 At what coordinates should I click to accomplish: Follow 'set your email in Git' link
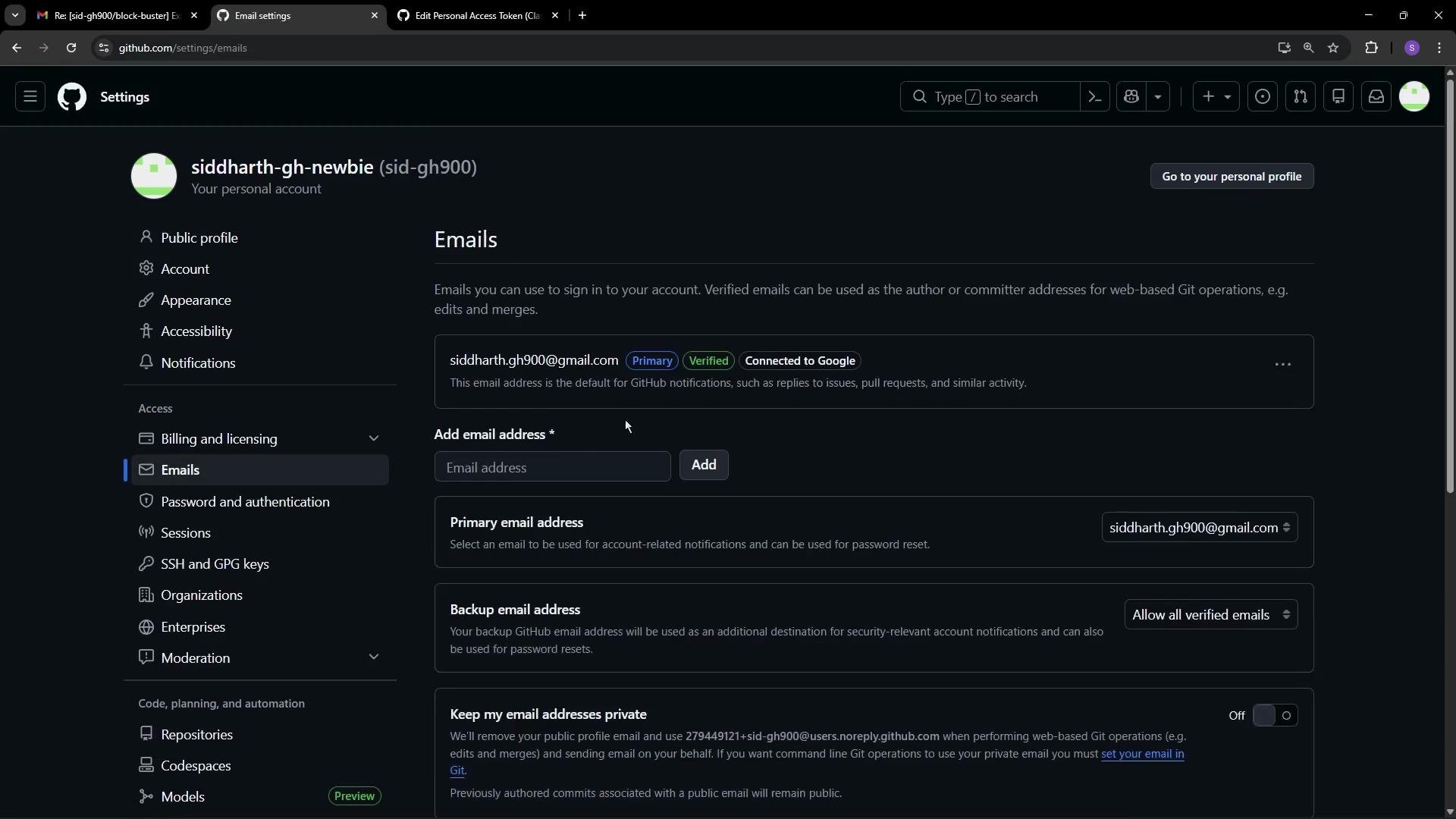point(1142,754)
